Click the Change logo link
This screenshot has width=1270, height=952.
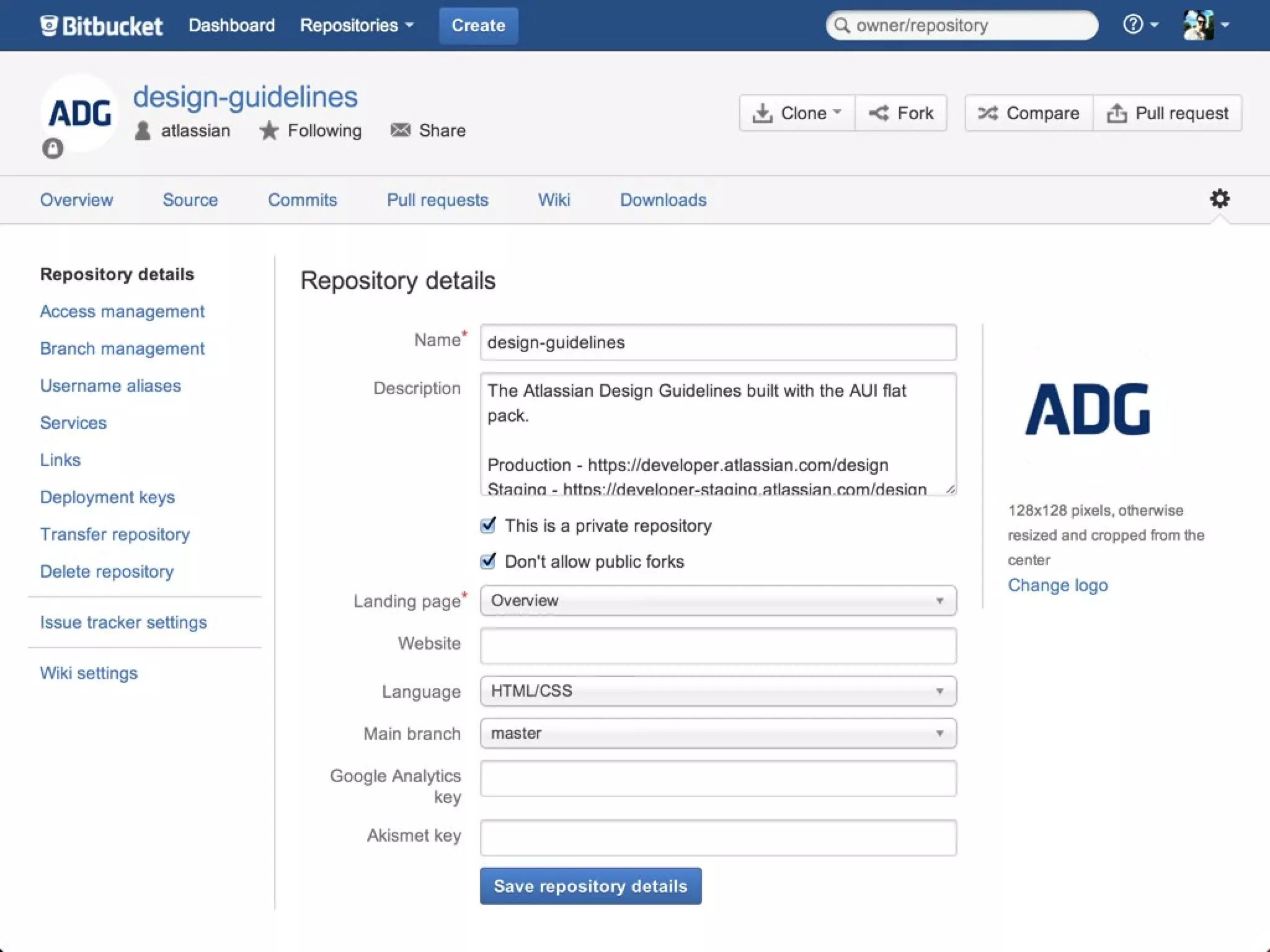click(x=1057, y=585)
